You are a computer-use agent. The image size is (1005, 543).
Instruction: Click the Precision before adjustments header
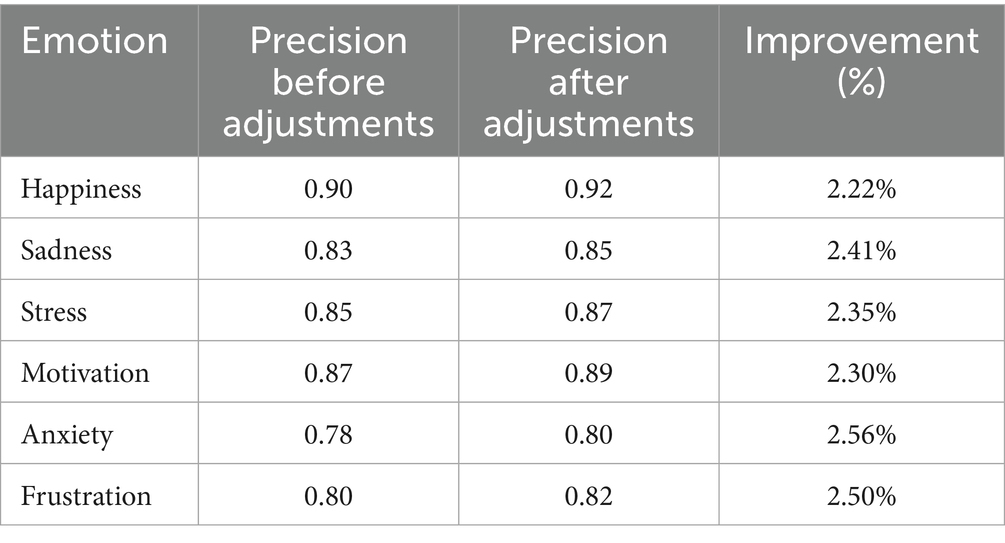(x=328, y=82)
